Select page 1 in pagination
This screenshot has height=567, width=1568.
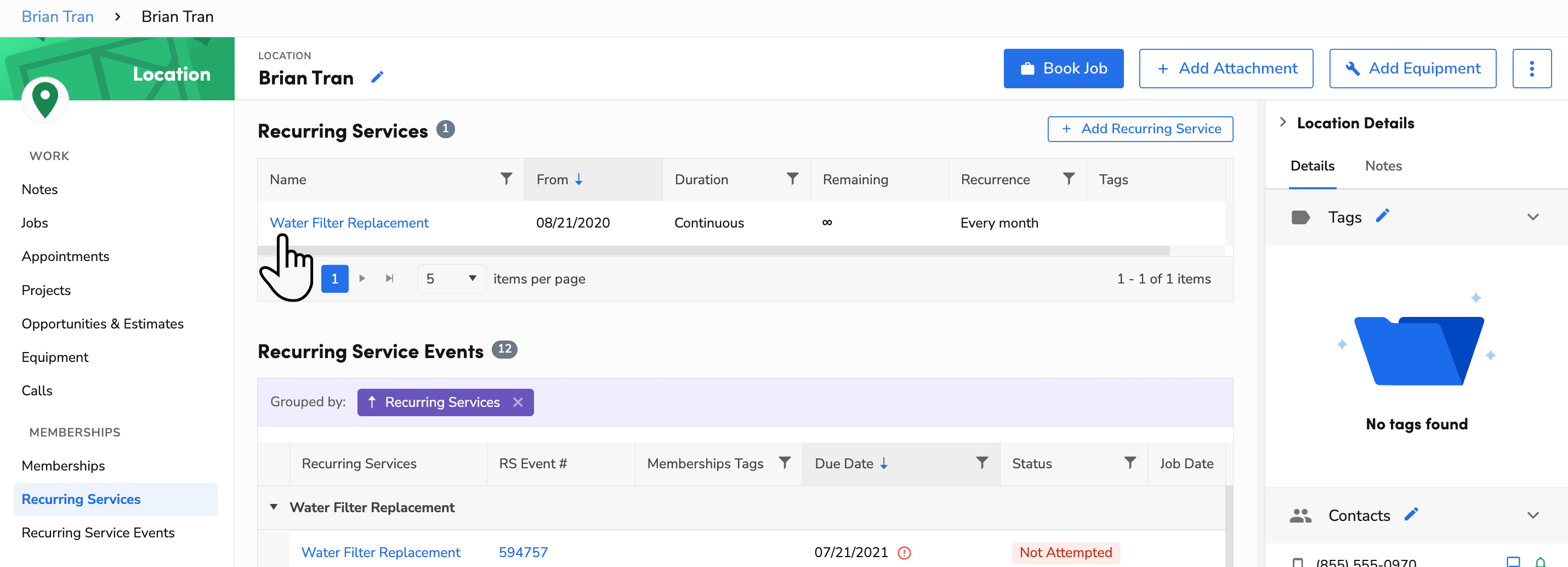click(335, 279)
